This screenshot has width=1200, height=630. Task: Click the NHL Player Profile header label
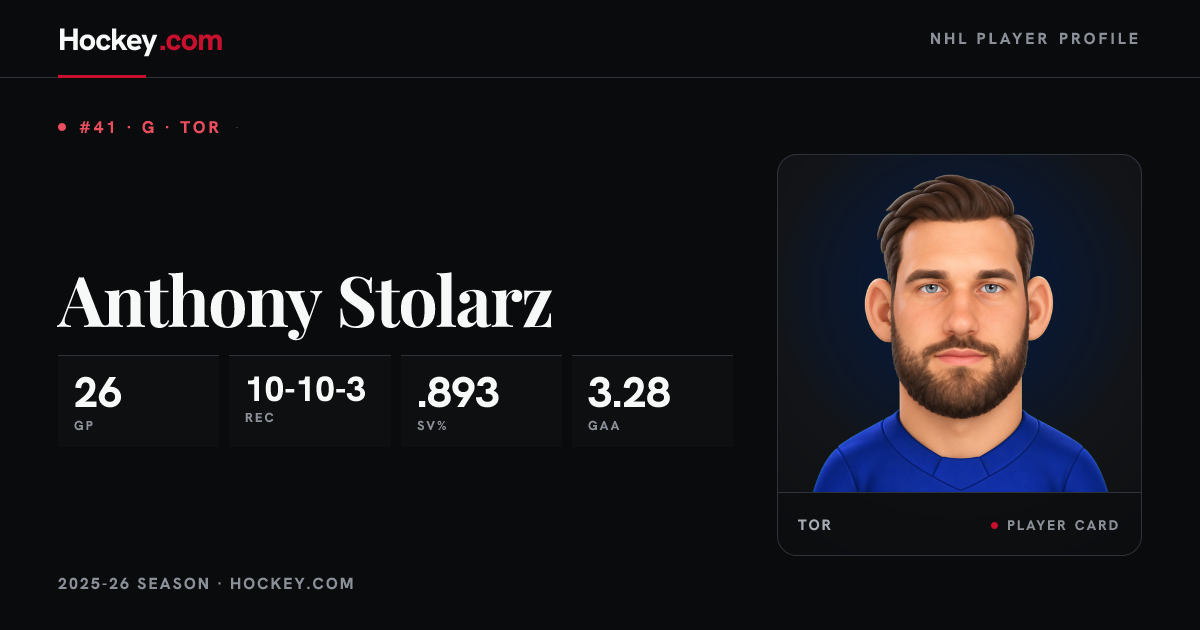pyautogui.click(x=1035, y=39)
